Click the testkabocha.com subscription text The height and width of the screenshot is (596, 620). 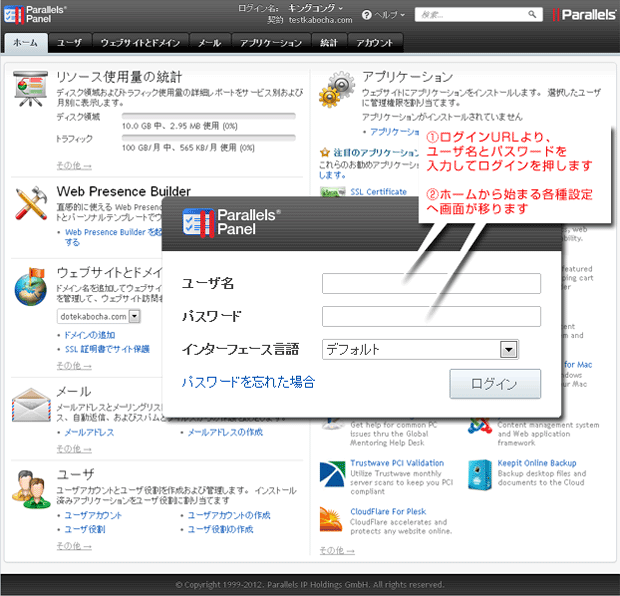320,20
